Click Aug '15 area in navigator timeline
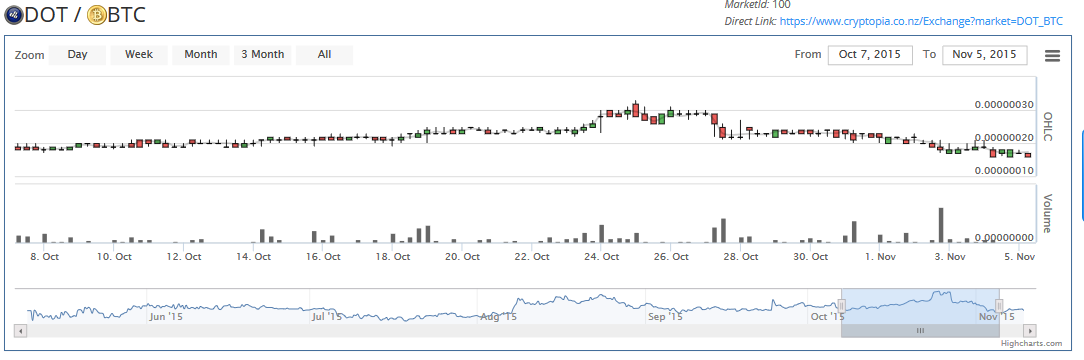 (x=498, y=317)
